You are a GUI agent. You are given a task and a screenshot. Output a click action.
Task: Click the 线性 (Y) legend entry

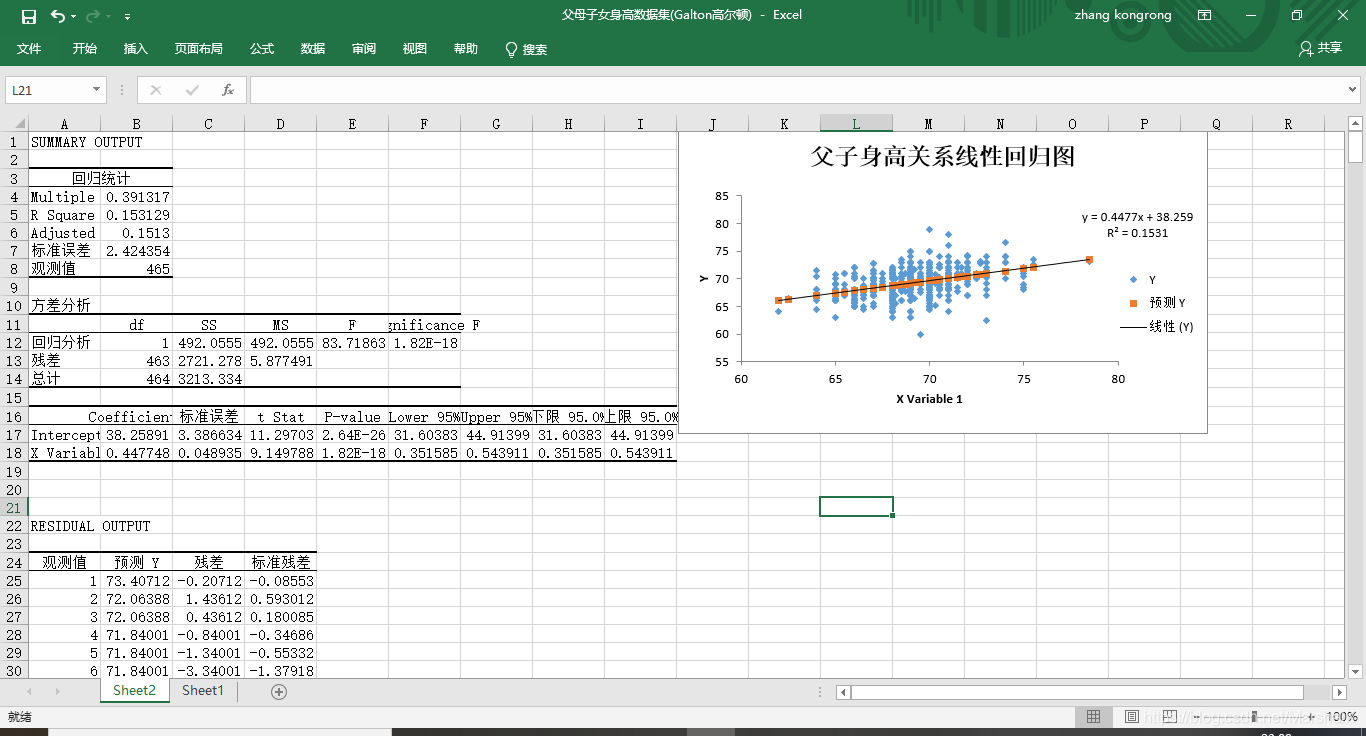[1157, 326]
